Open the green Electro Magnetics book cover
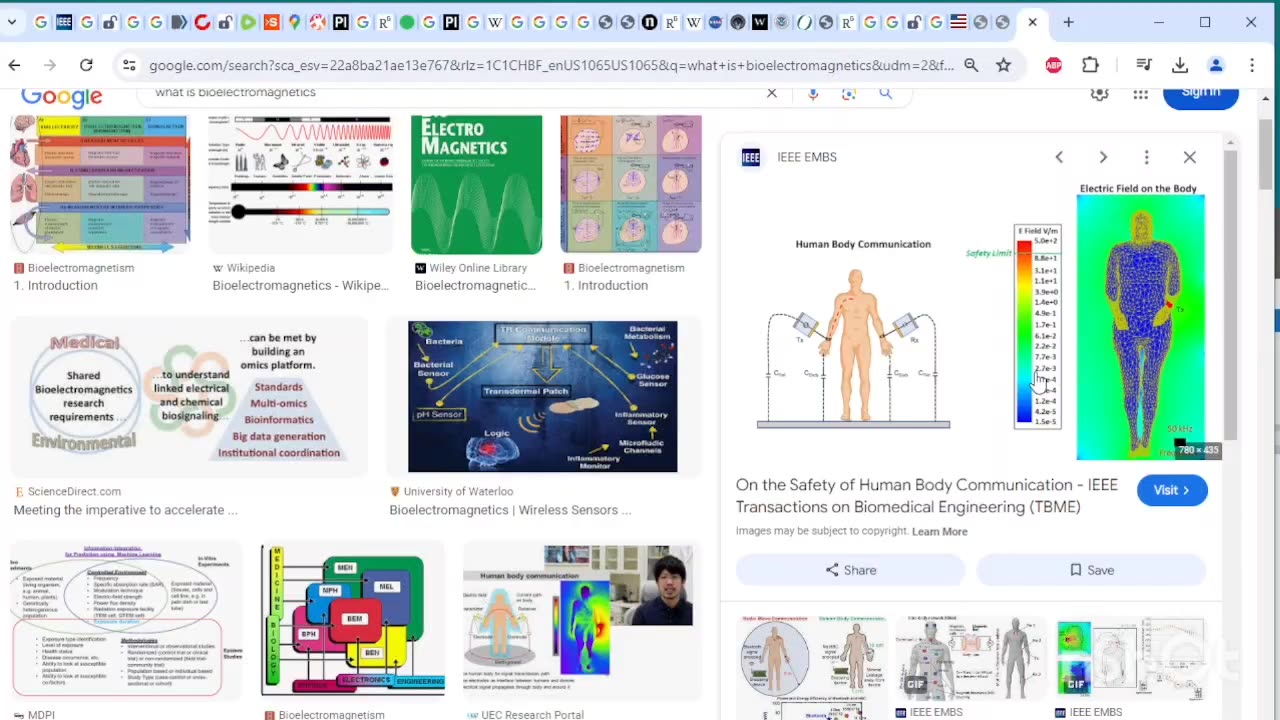The height and width of the screenshot is (720, 1280). click(476, 184)
